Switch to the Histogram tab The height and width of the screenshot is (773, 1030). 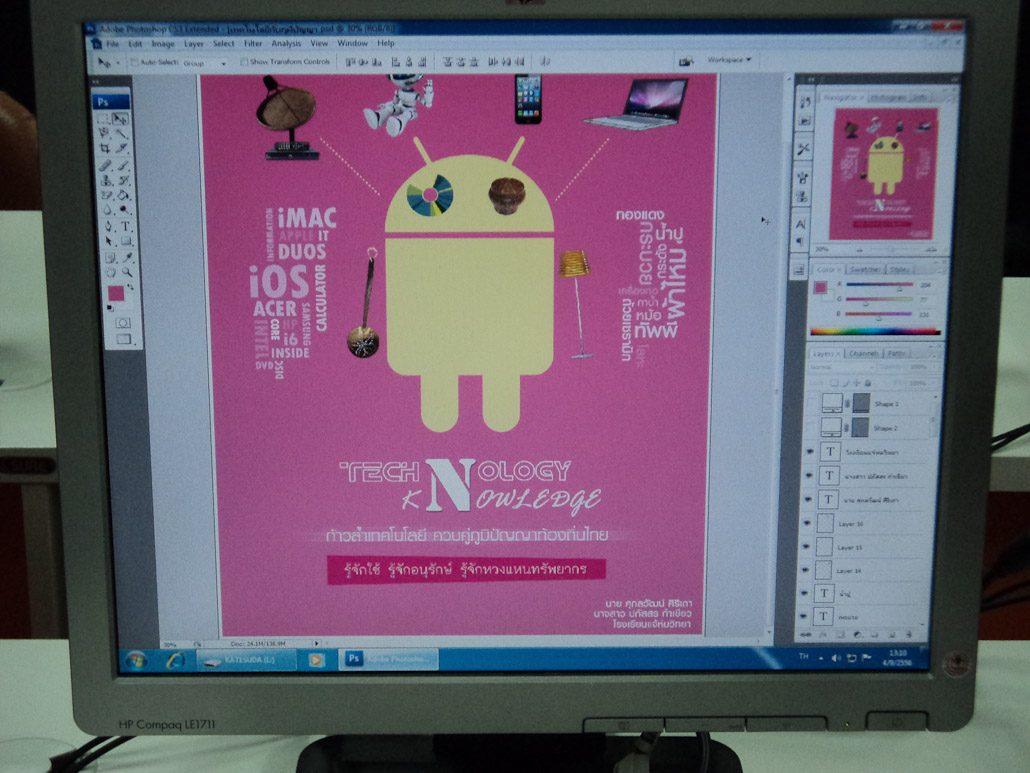coord(887,97)
